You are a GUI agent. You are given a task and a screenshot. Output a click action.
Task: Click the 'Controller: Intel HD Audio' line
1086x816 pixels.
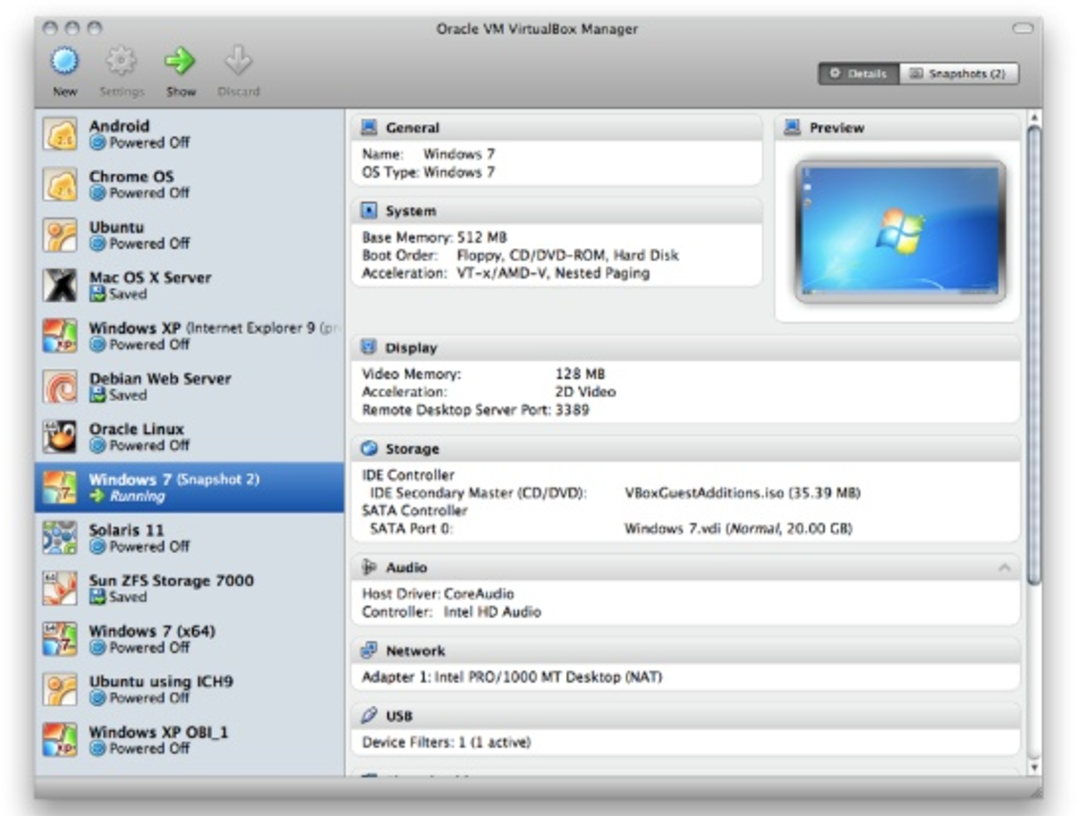[x=452, y=612]
